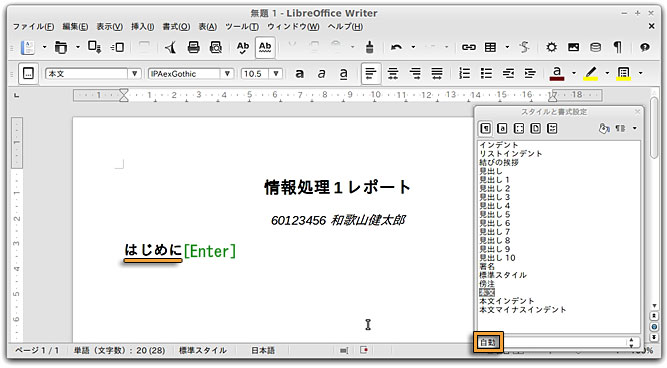Show Frame Styles in the styles panel
Image resolution: width=667 pixels, height=368 pixels.
coord(519,128)
